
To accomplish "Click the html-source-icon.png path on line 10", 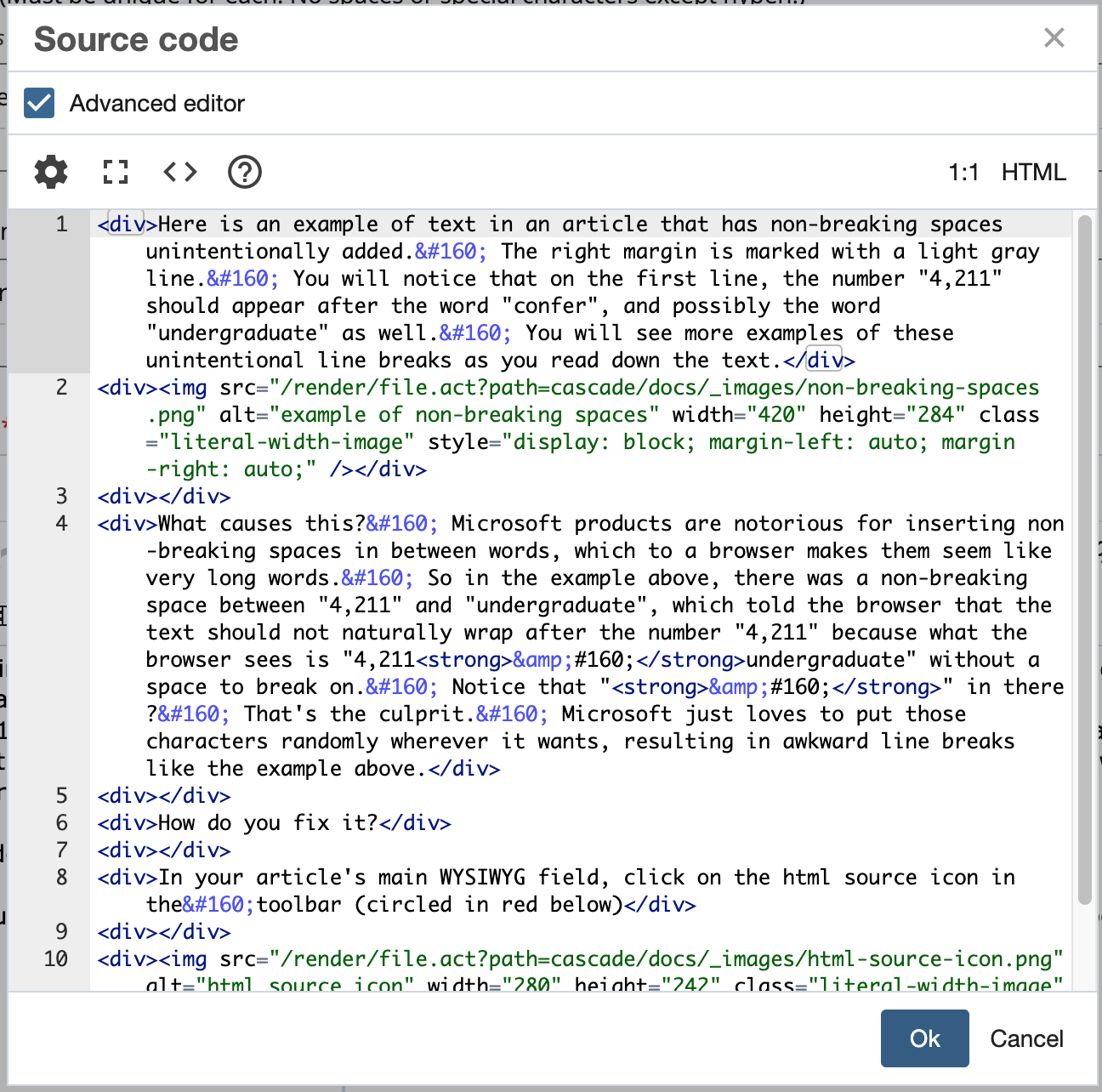I will (667, 958).
